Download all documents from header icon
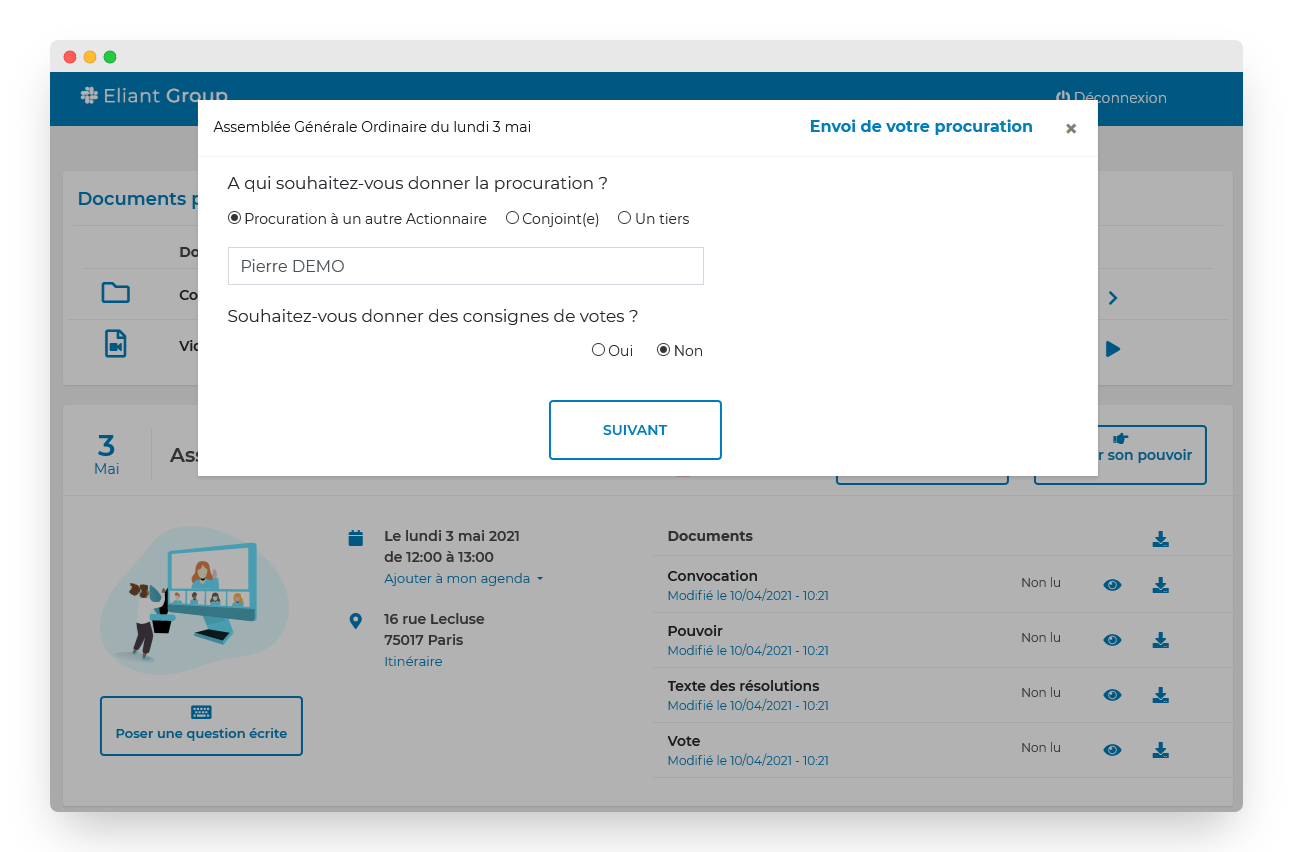The width and height of the screenshot is (1293, 852). click(1160, 539)
